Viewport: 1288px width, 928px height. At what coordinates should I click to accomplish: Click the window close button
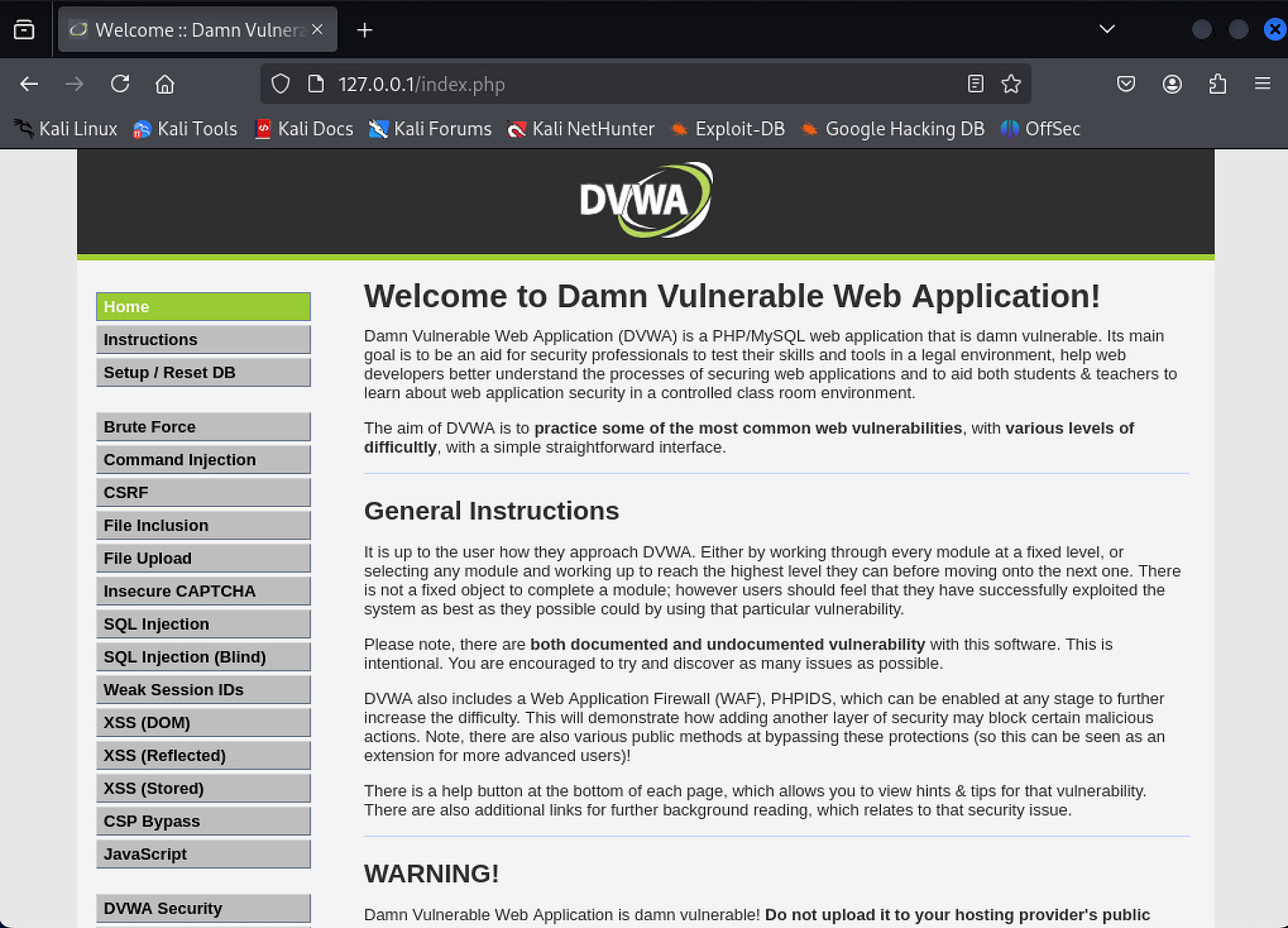[x=1275, y=29]
